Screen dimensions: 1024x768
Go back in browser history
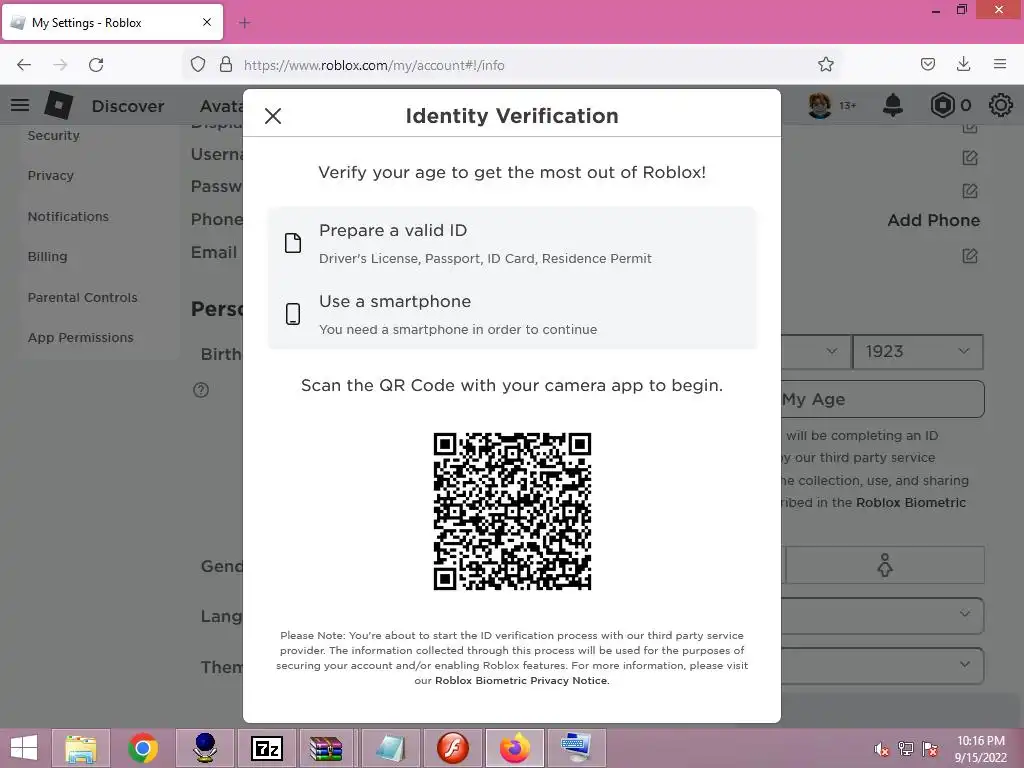[x=24, y=65]
